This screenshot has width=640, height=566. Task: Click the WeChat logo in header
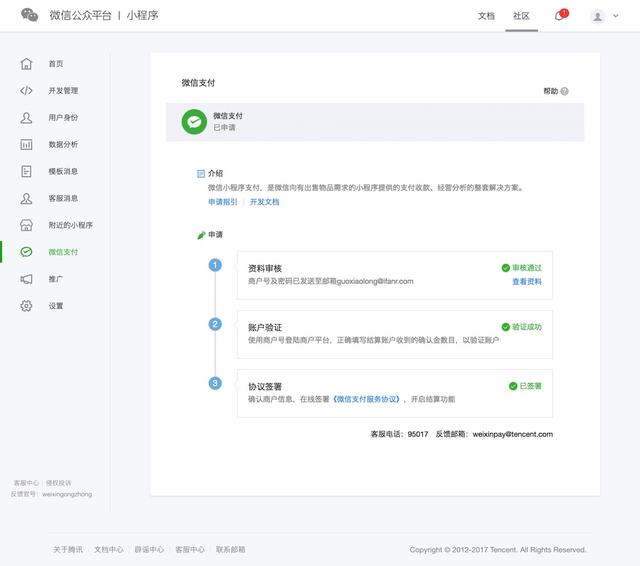point(29,15)
